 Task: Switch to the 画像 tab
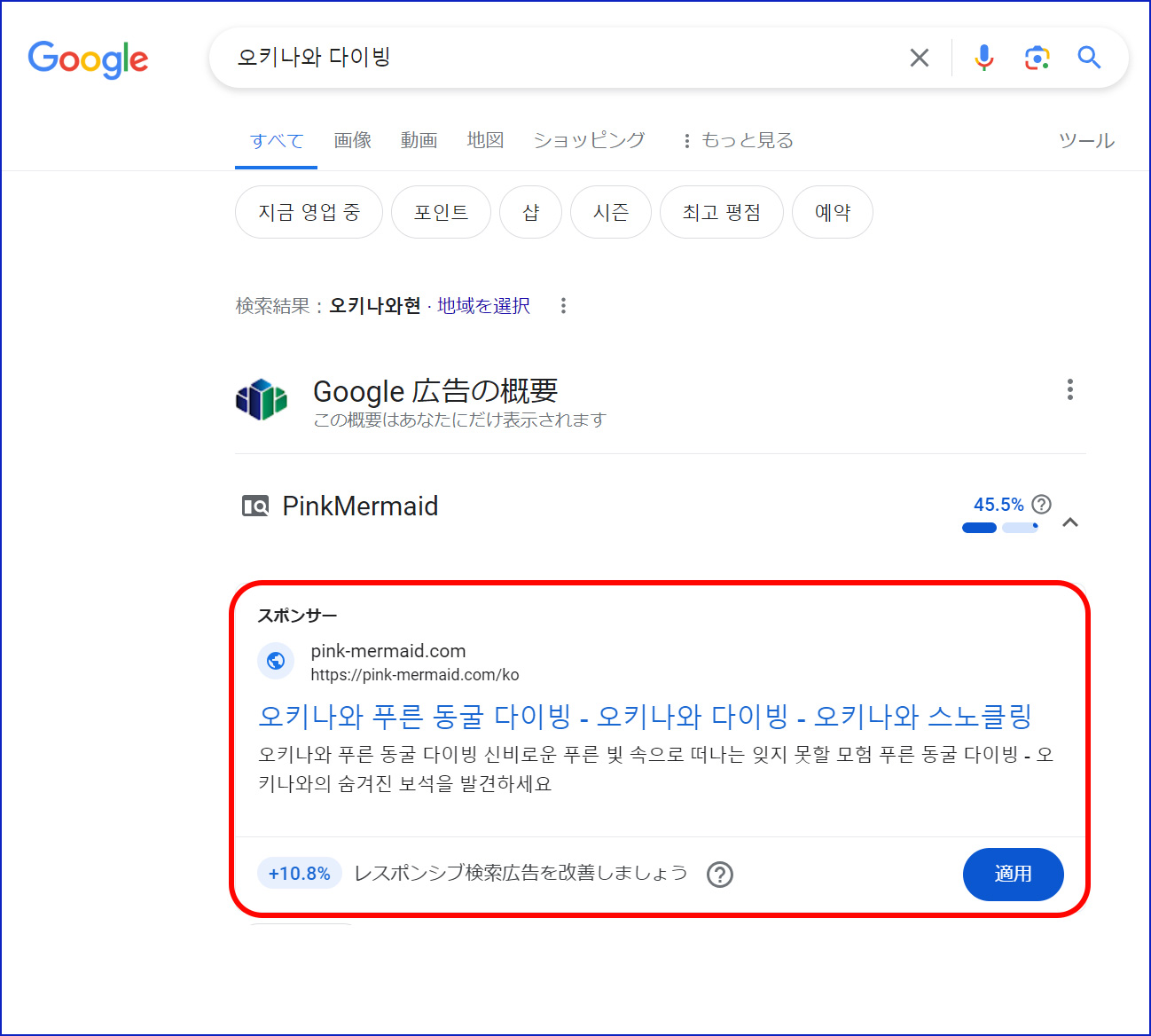352,141
